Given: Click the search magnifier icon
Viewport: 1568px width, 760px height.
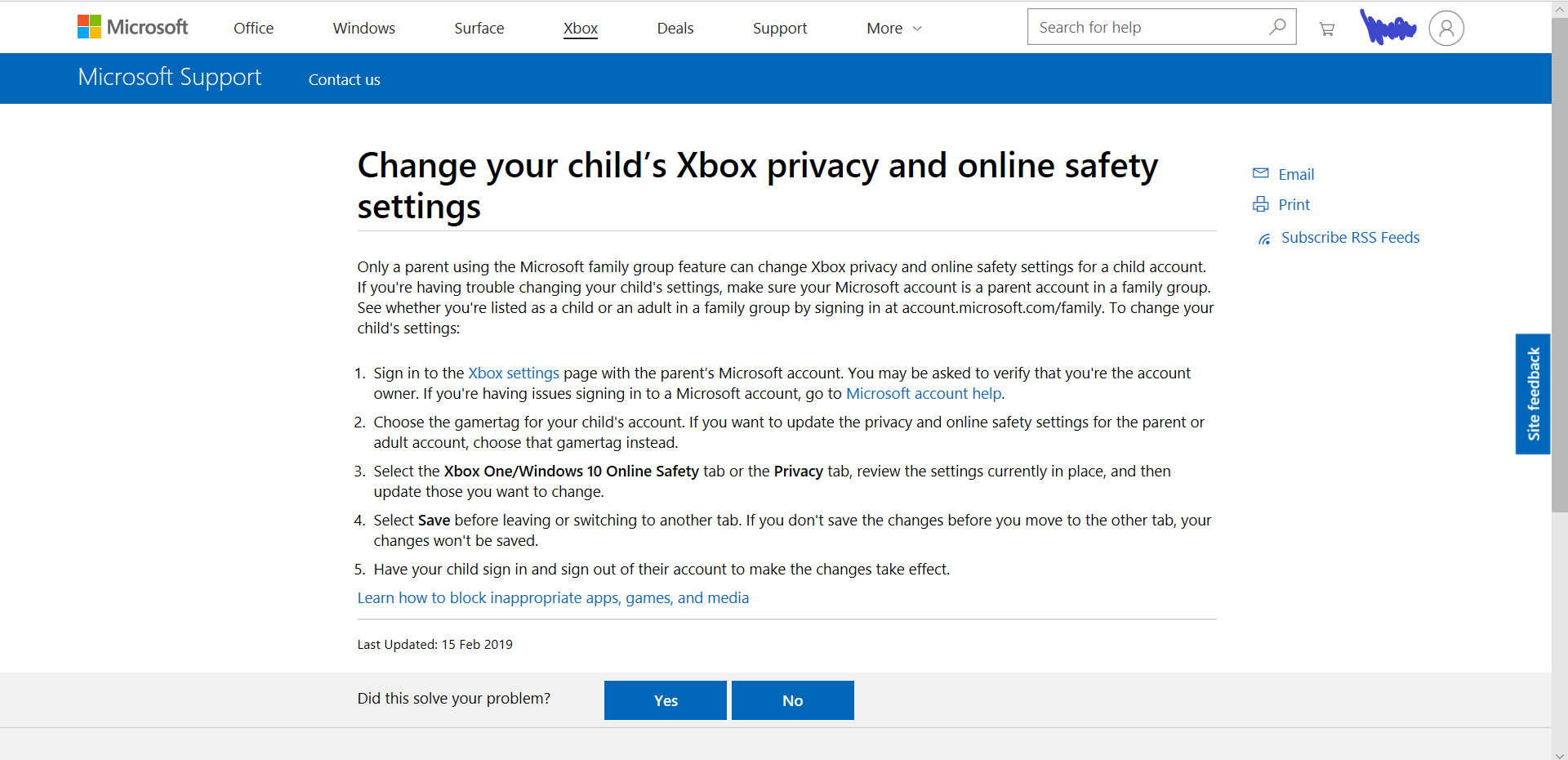Looking at the screenshot, I should pos(1277,27).
